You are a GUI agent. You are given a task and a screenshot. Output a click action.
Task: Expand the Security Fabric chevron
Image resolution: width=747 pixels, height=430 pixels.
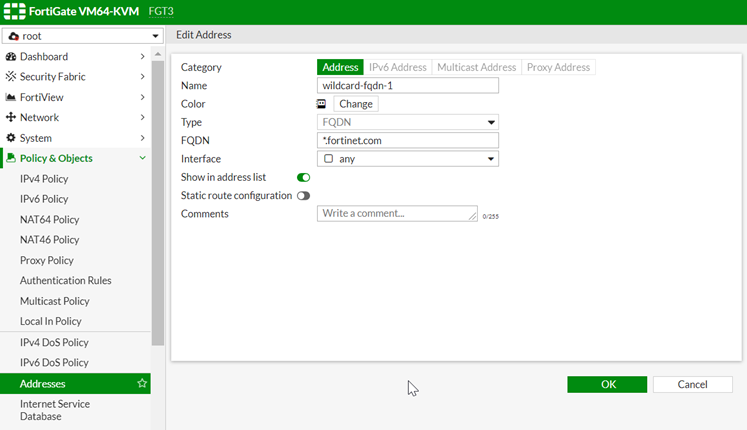pos(142,77)
